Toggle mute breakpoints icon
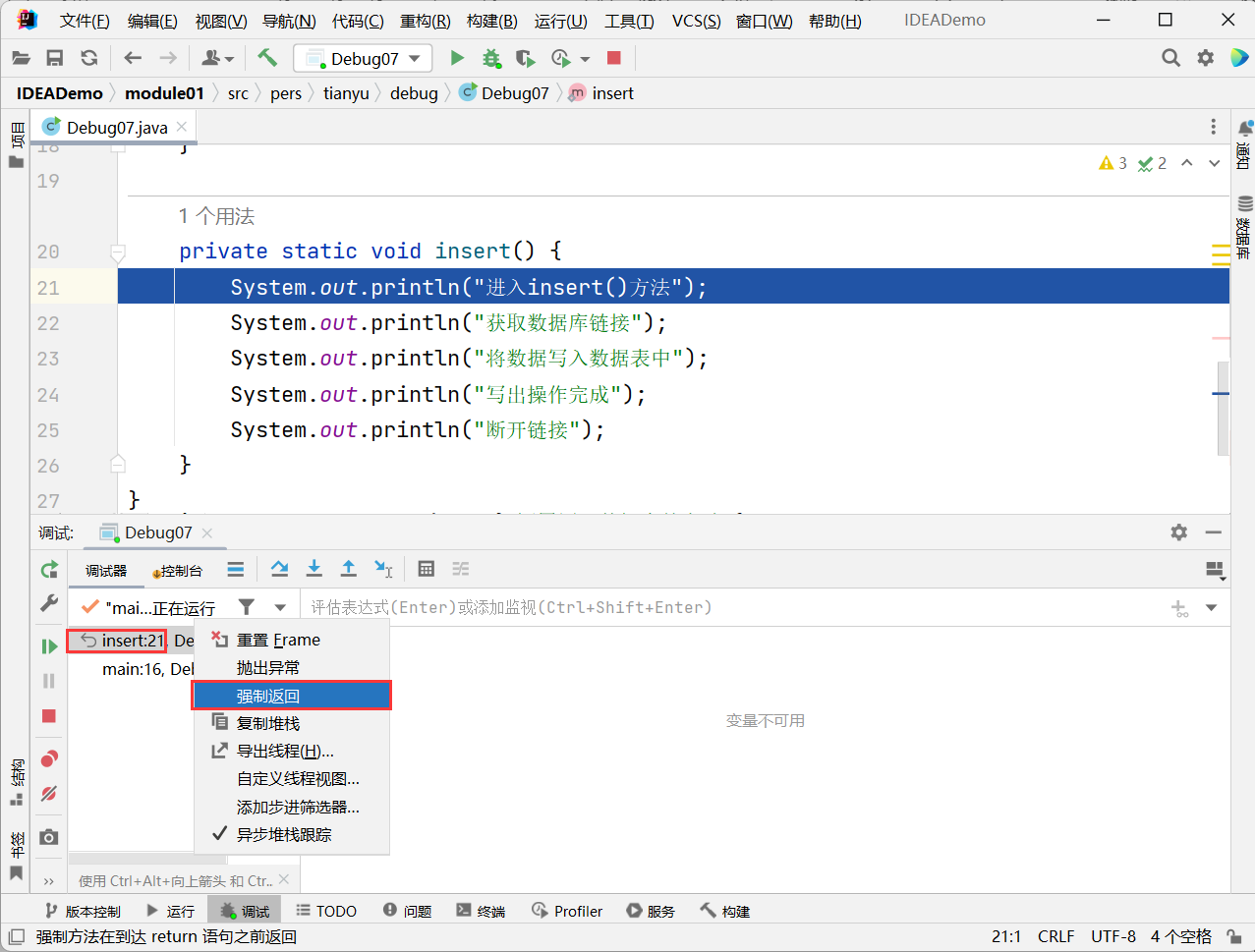The image size is (1255, 952). pos(49,794)
